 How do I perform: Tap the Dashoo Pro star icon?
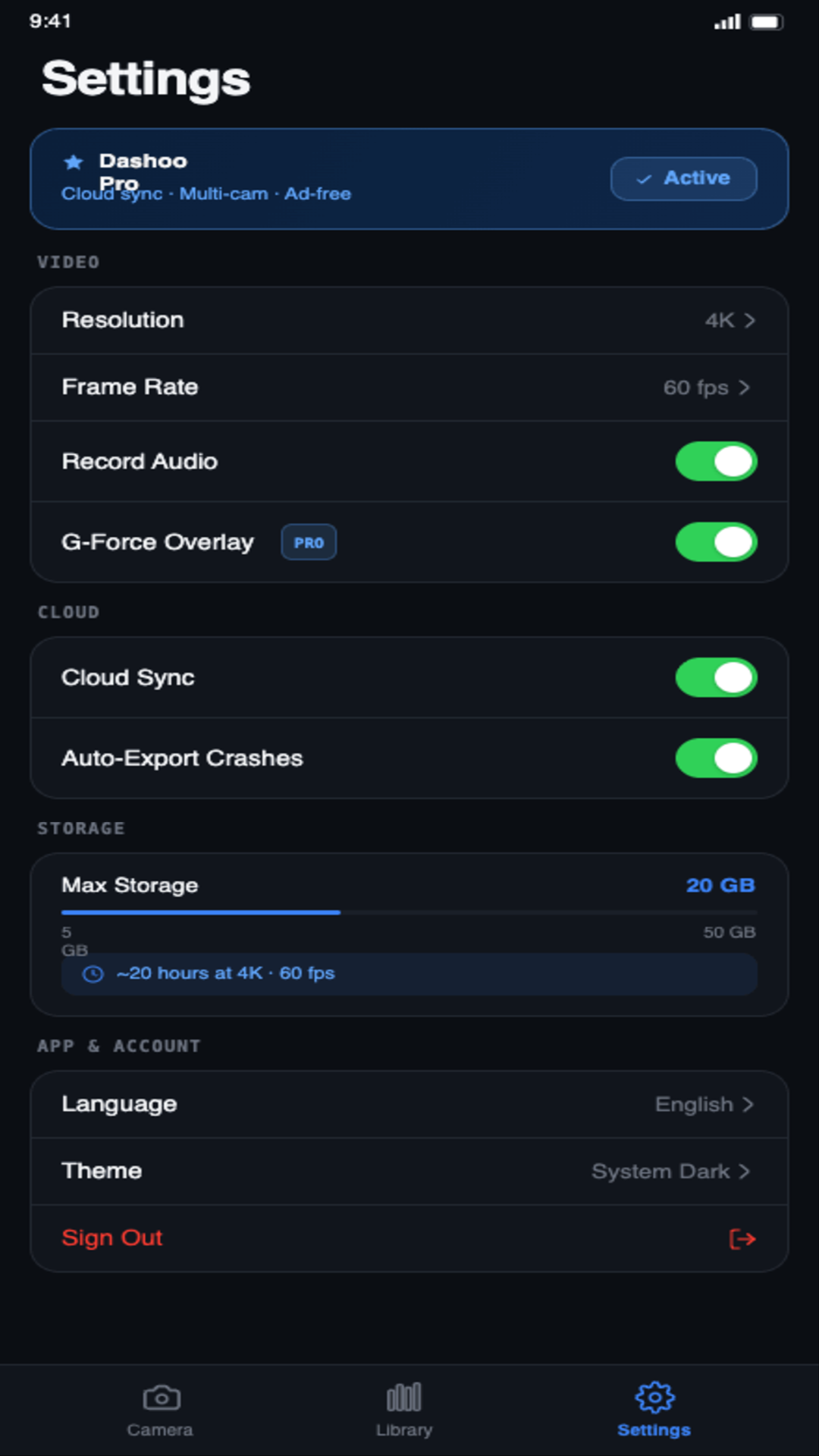click(74, 162)
